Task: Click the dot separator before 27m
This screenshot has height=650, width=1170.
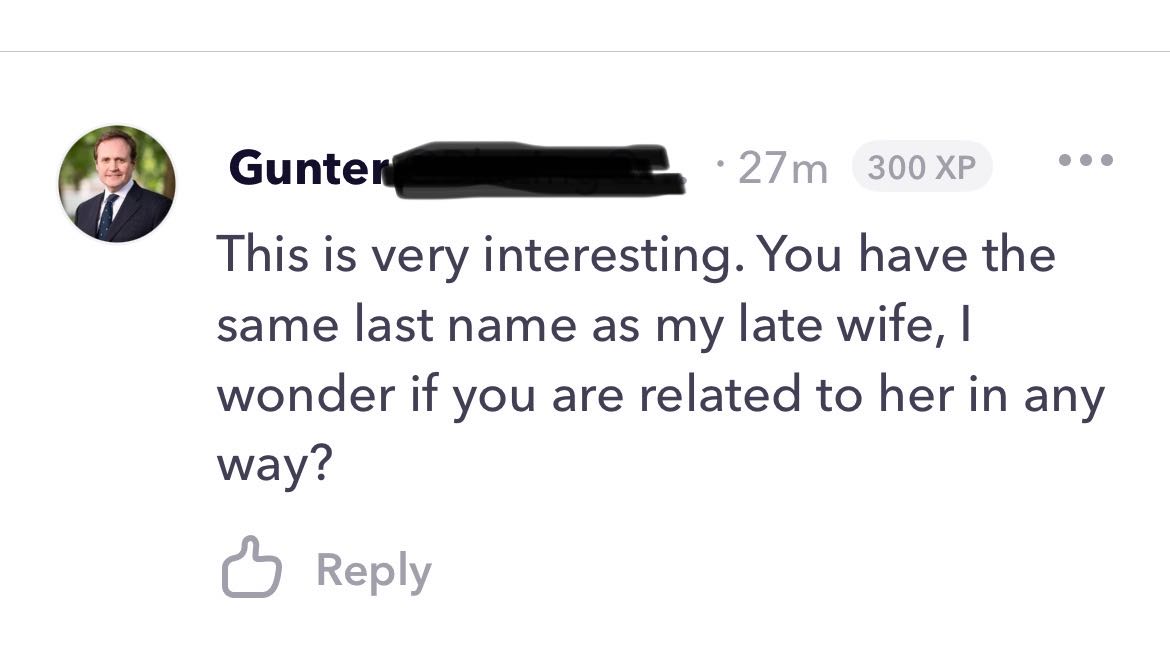Action: point(721,162)
